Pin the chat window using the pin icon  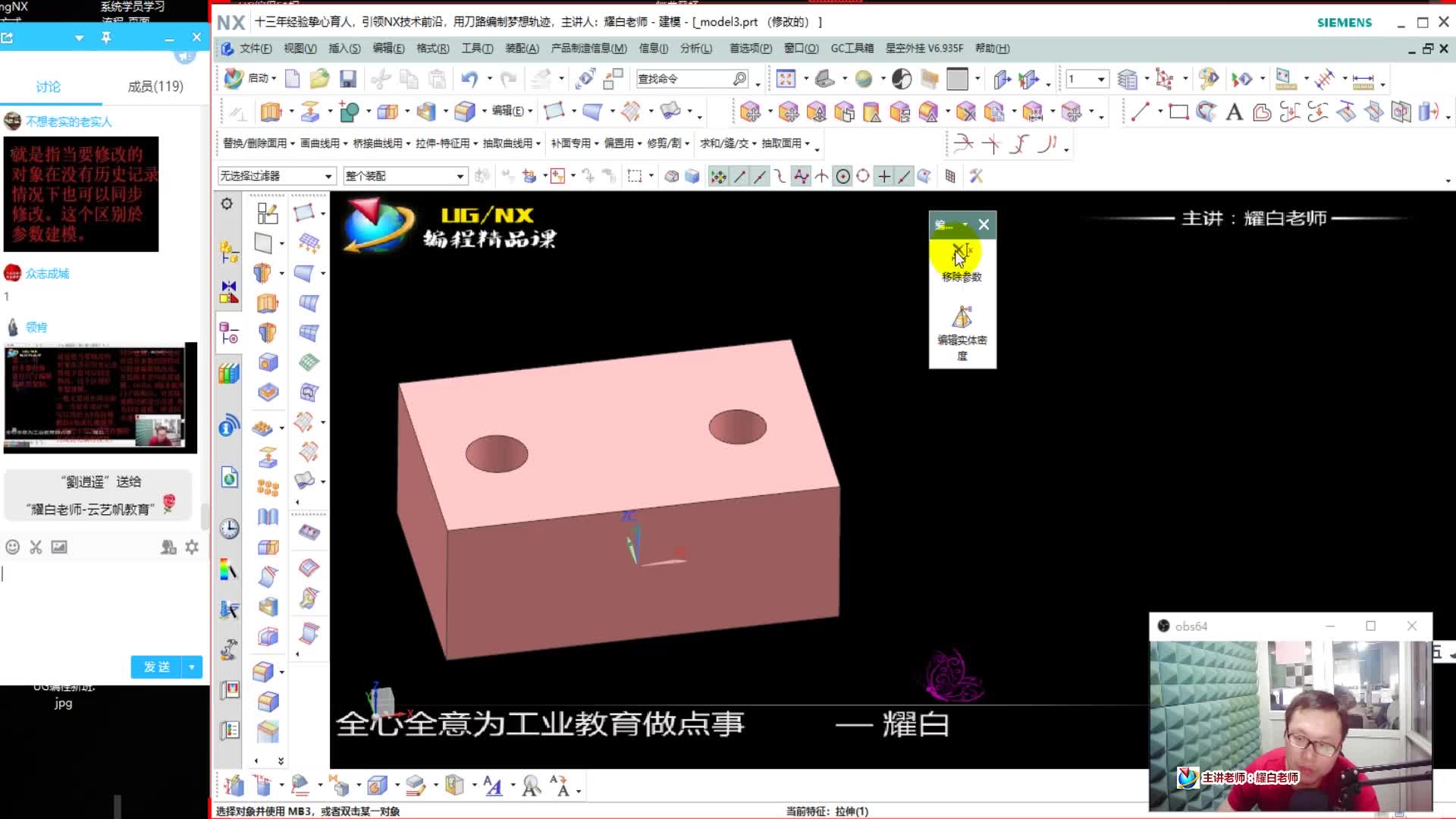[107, 36]
